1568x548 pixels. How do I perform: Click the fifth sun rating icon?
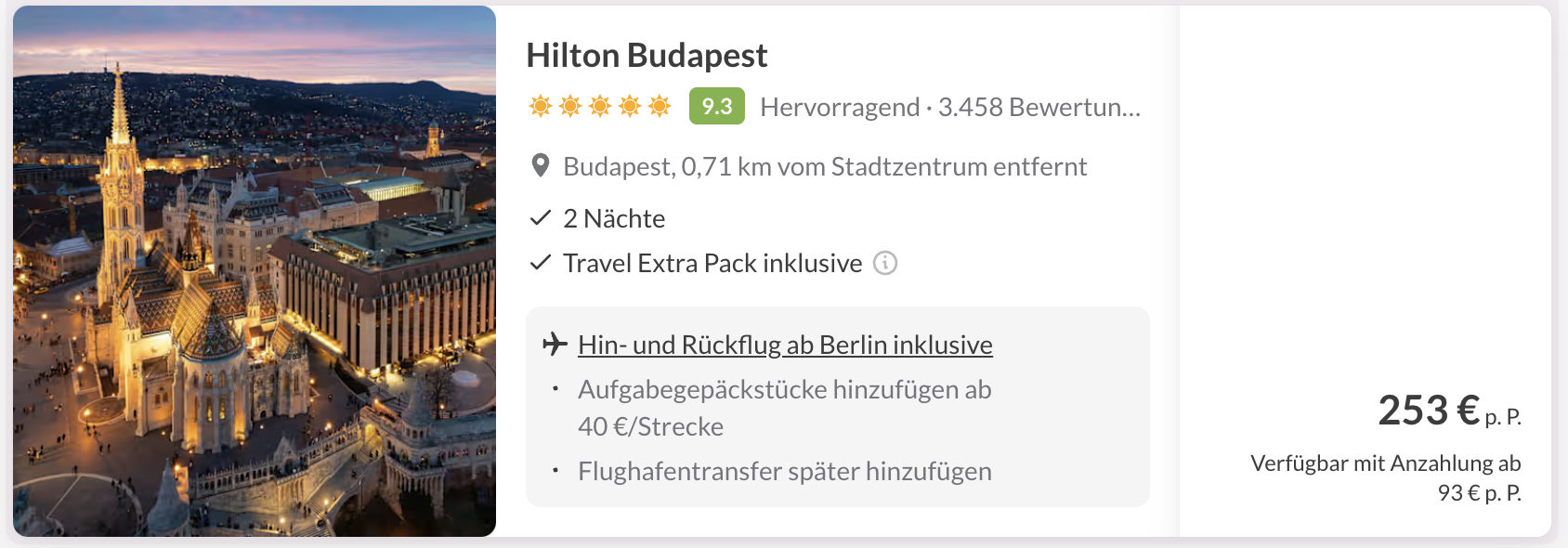tap(660, 106)
